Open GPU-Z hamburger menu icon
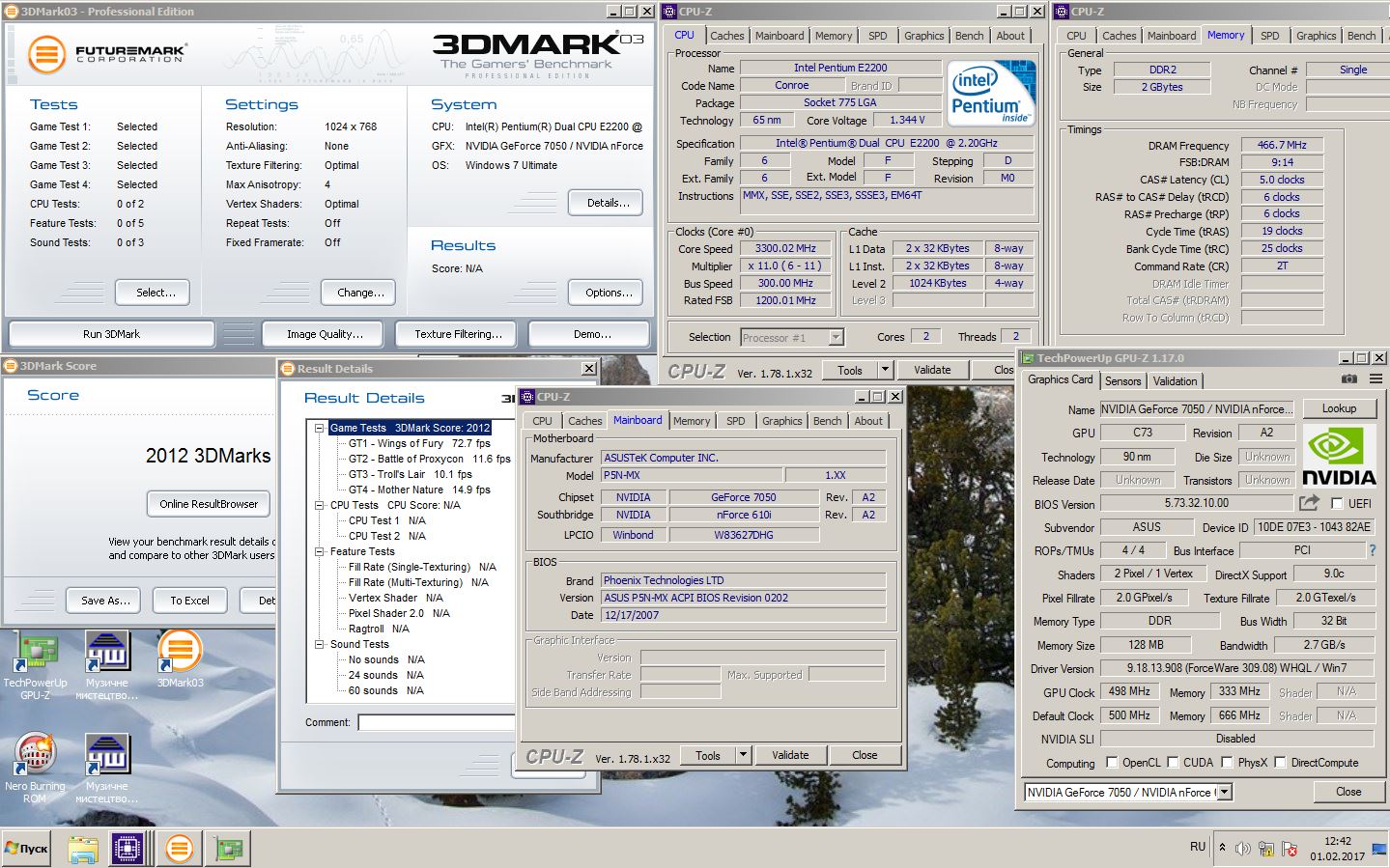This screenshot has width=1390, height=868. click(1376, 379)
